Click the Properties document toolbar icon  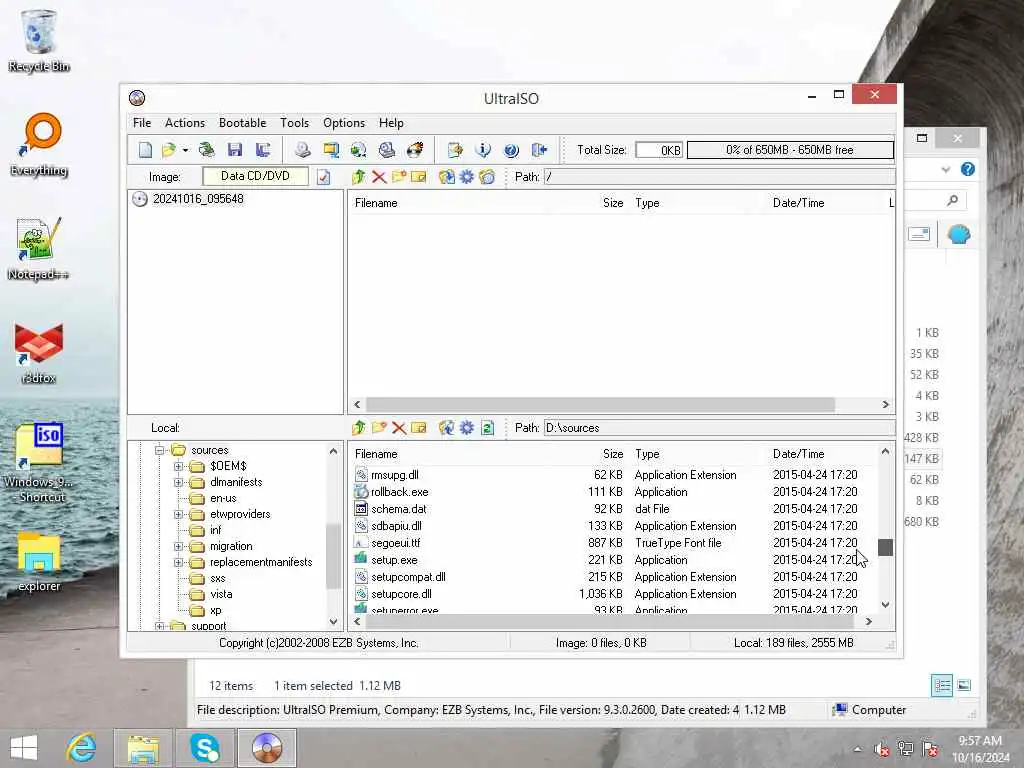click(x=455, y=150)
